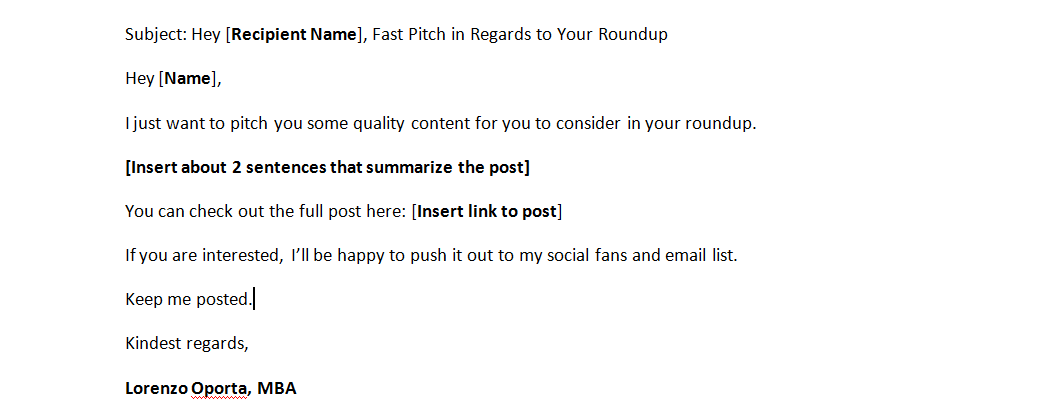
Task: Click the words quality content in pitch sentence
Action: point(412,124)
